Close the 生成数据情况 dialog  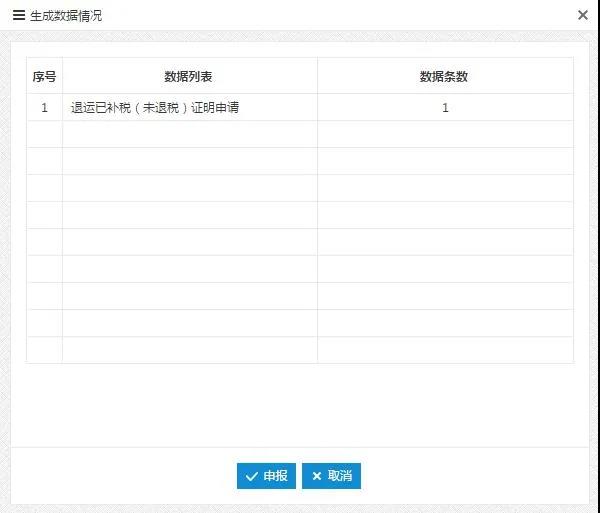coord(583,15)
